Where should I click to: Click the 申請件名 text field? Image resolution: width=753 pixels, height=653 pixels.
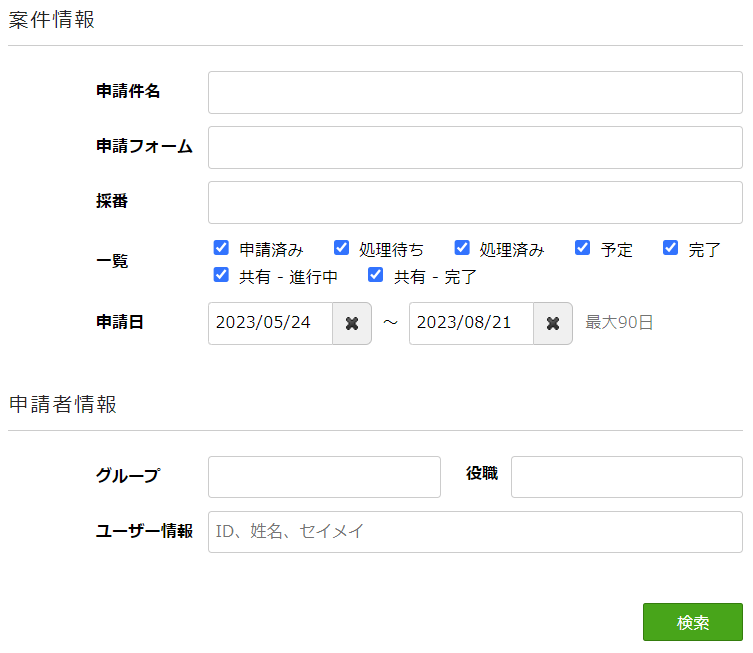pyautogui.click(x=475, y=93)
